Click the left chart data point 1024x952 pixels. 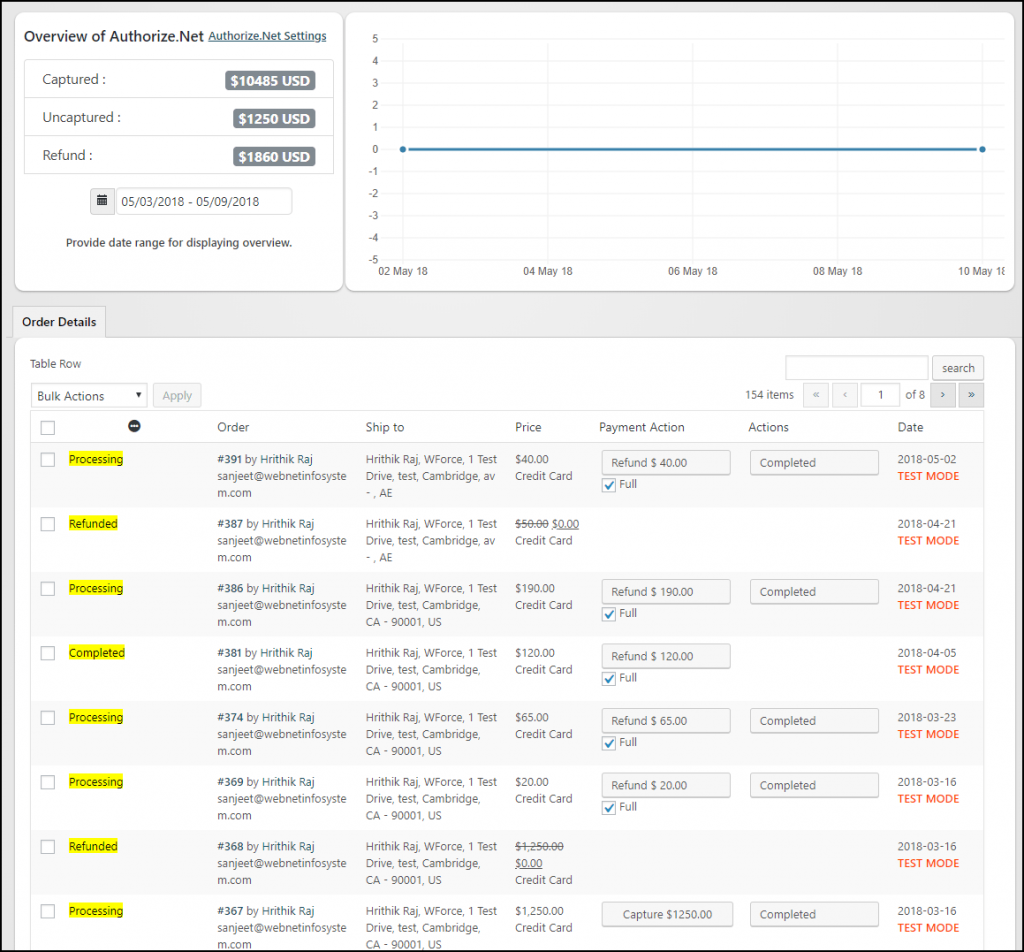[403, 150]
